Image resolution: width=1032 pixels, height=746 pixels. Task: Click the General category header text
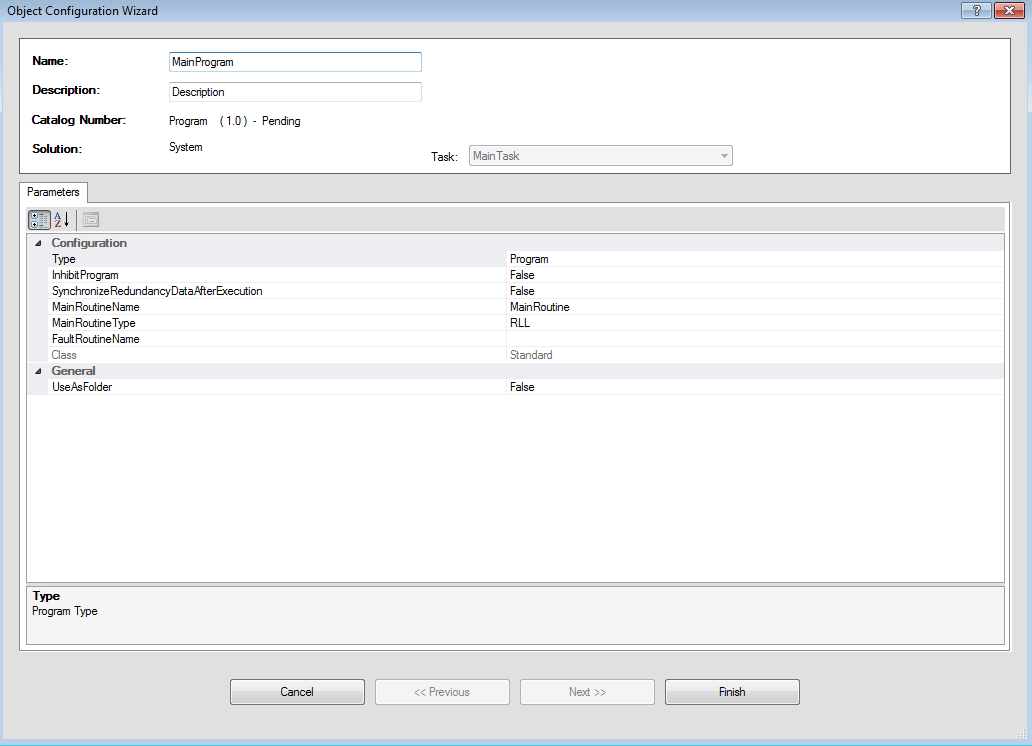pos(73,371)
